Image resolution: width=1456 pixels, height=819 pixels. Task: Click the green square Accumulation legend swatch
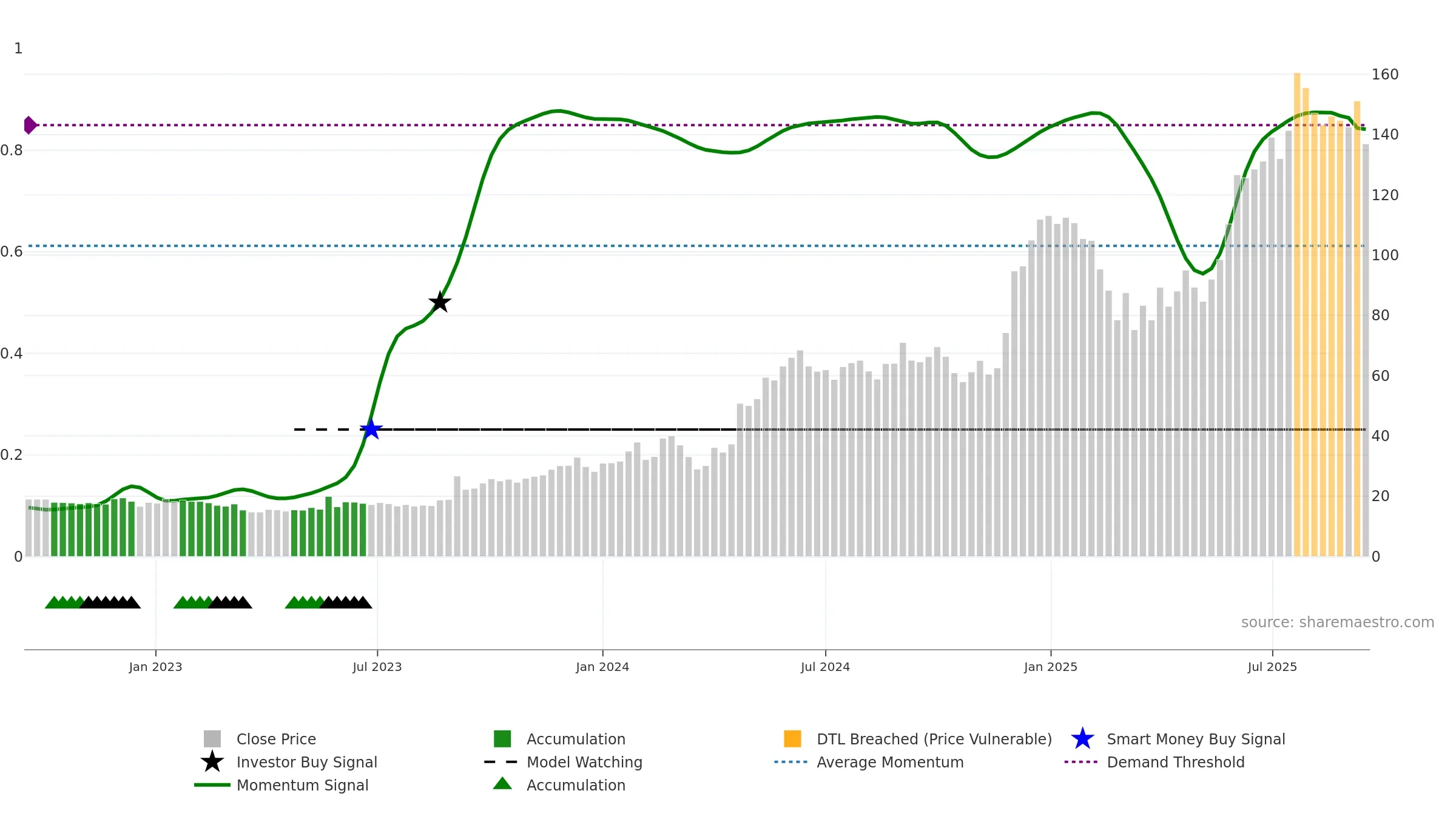(502, 739)
